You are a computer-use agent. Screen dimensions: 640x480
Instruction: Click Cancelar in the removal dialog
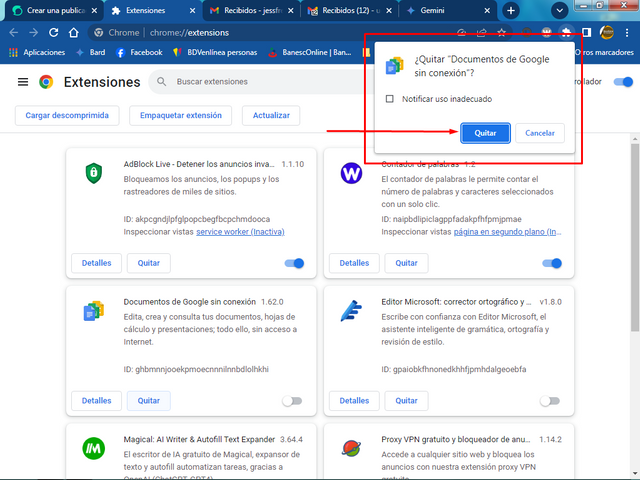(x=540, y=133)
